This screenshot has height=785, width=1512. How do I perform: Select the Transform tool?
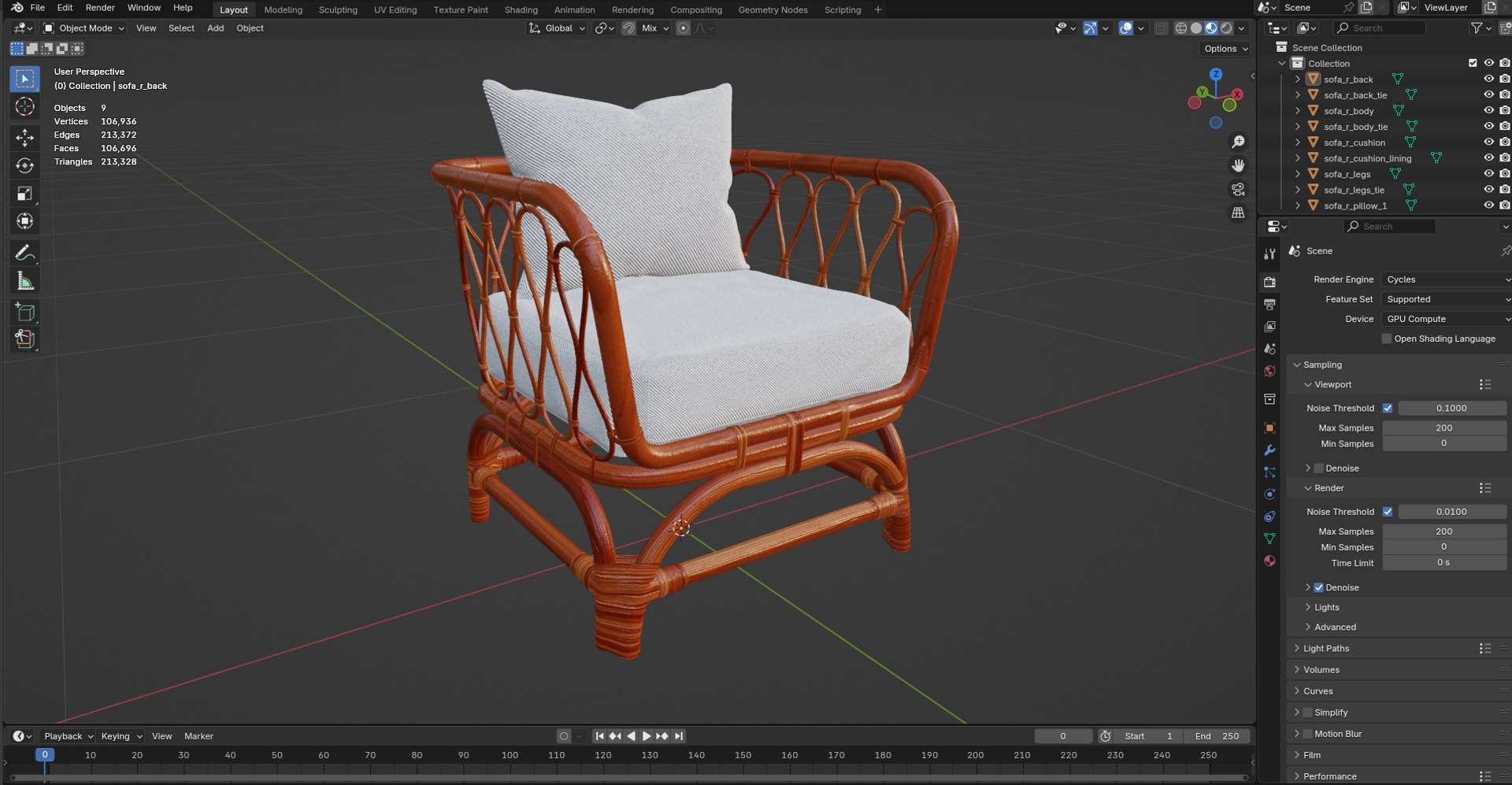tap(24, 222)
